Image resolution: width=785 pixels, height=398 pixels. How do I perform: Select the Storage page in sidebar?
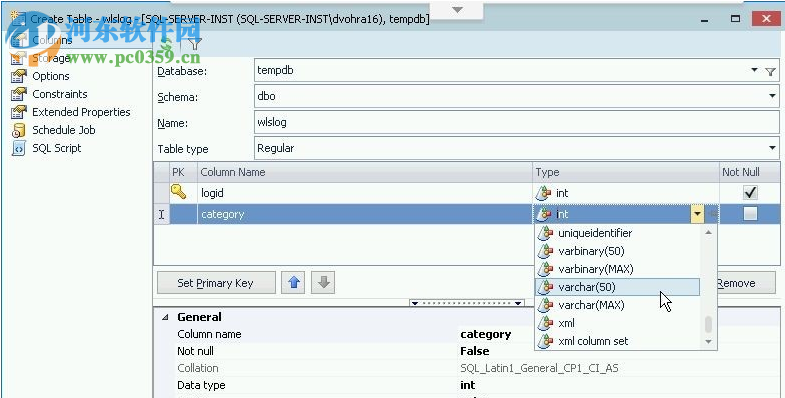coord(51,58)
